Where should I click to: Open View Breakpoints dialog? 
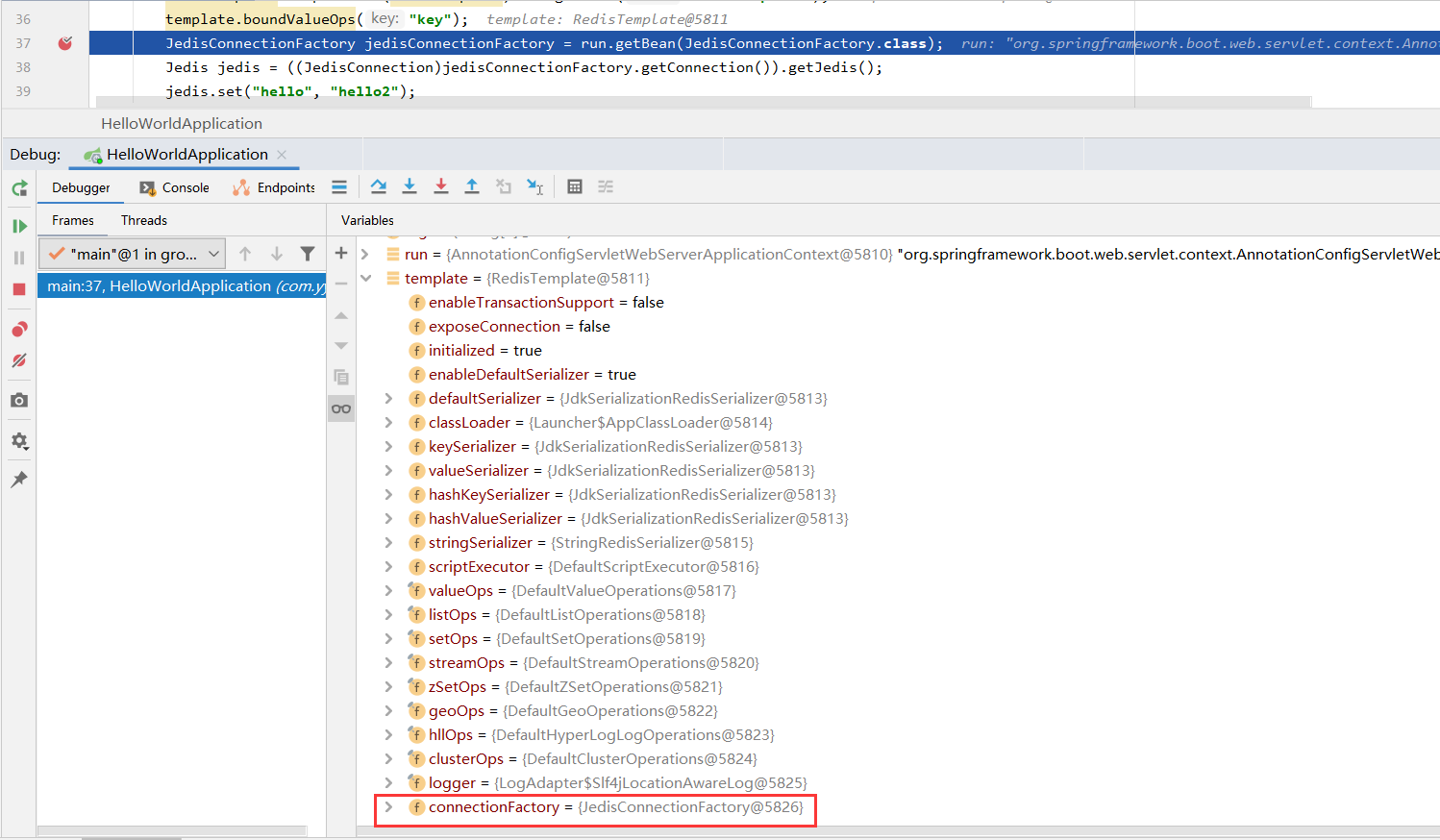point(19,330)
